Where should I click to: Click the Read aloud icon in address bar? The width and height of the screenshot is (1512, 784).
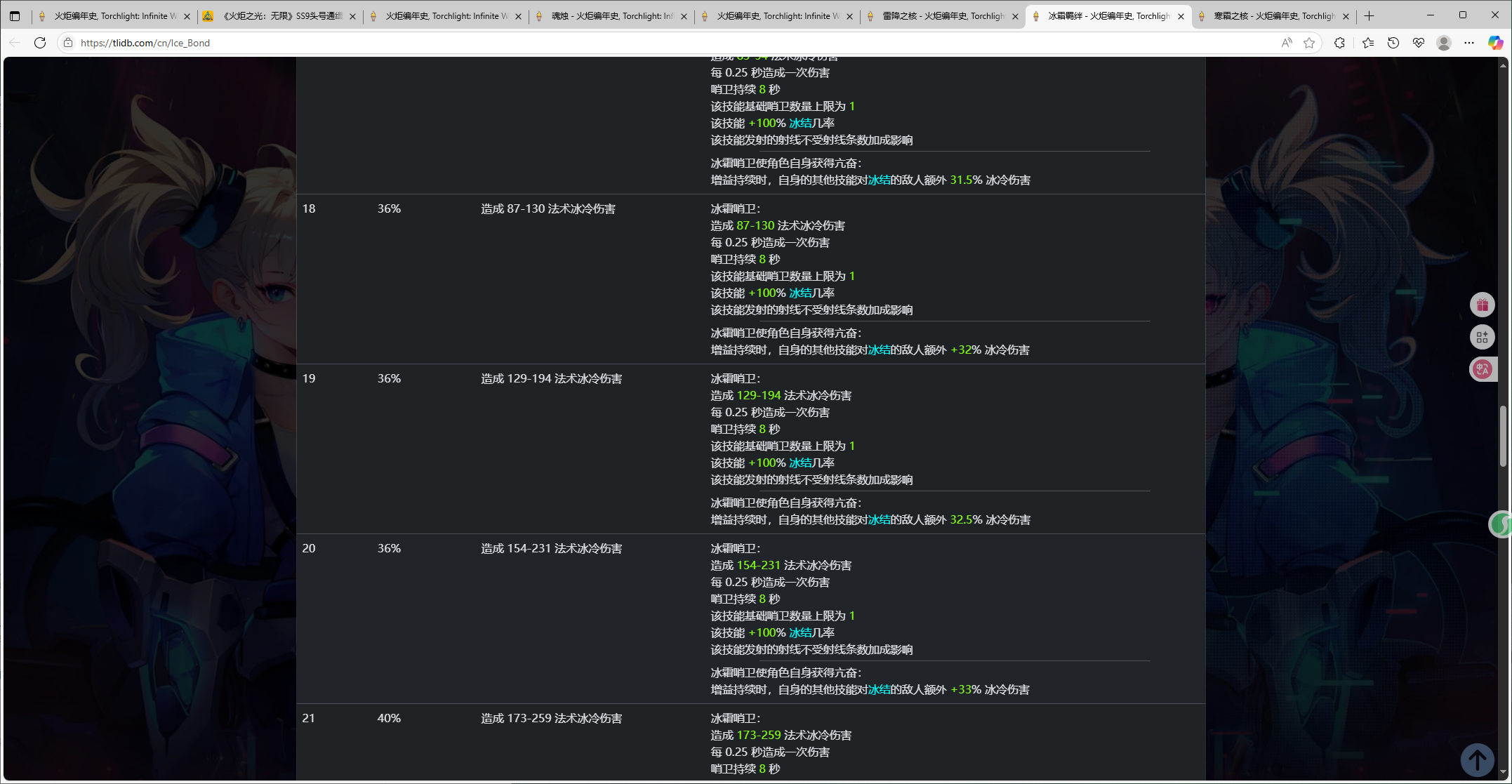point(1286,43)
